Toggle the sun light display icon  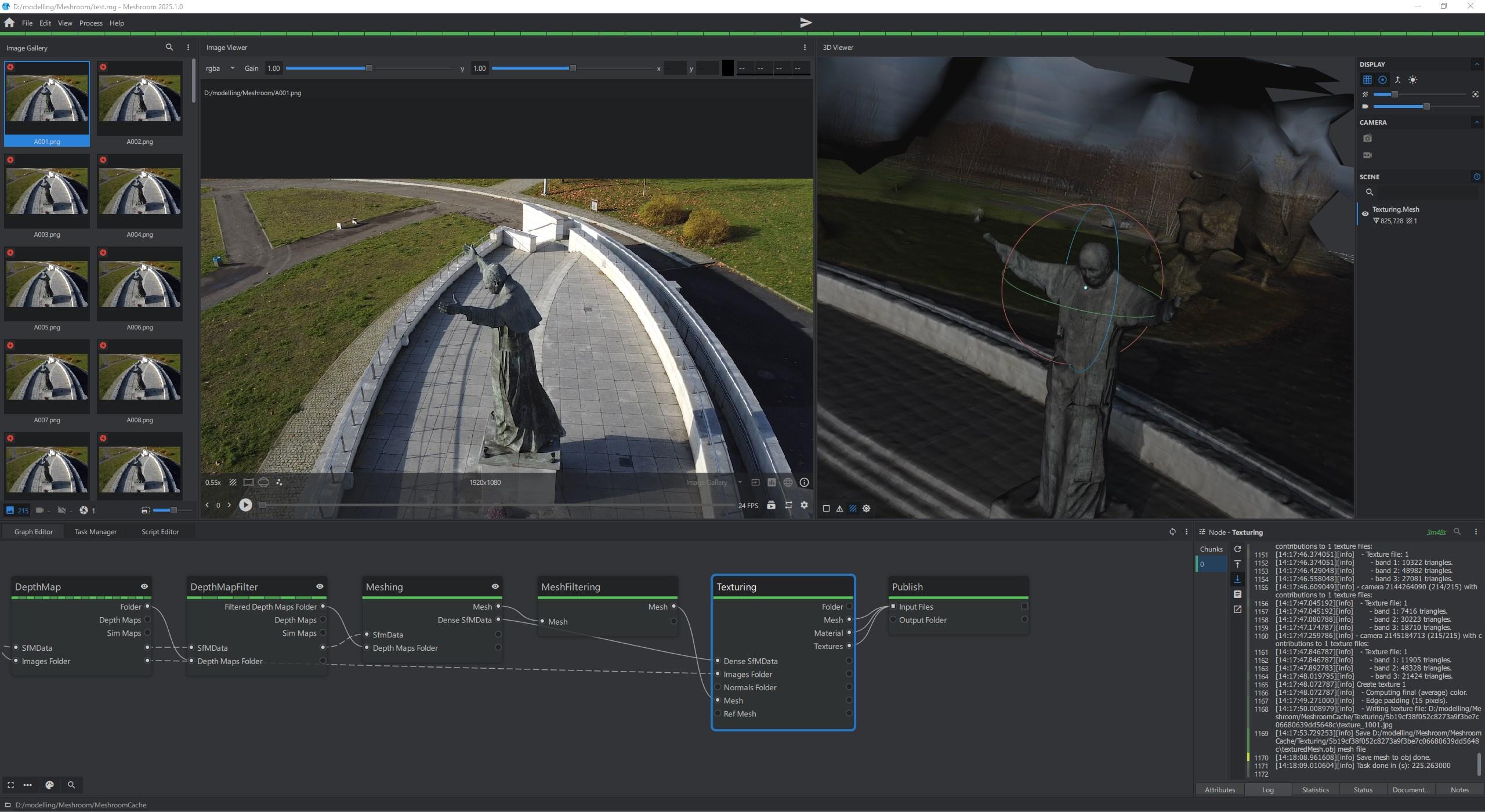pos(1413,80)
